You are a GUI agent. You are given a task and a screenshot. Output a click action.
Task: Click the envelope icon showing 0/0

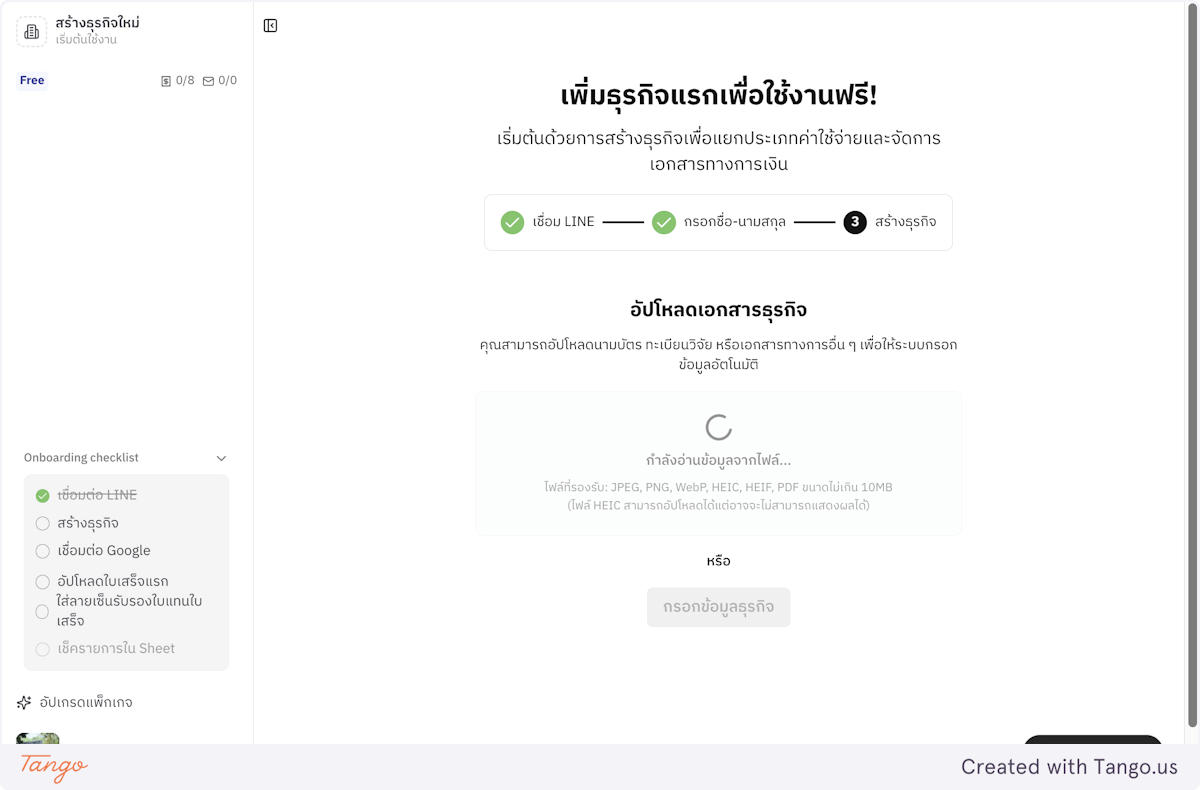tap(208, 80)
